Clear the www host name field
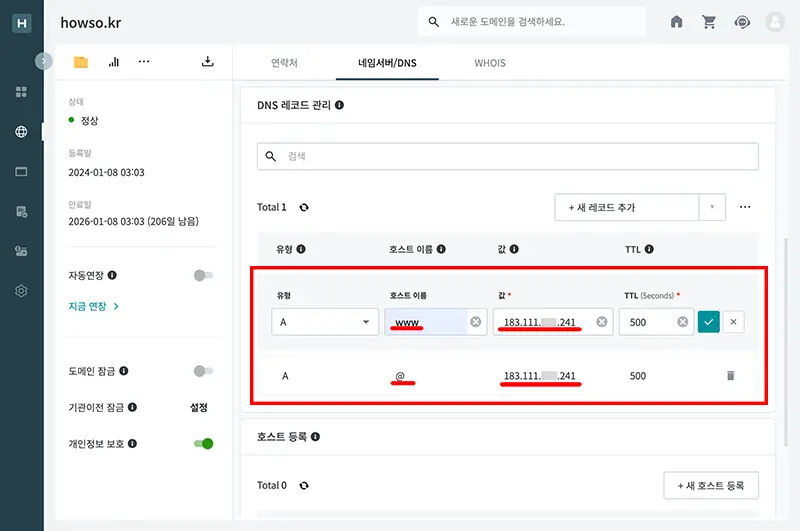Viewport: 800px width, 531px height. [476, 322]
